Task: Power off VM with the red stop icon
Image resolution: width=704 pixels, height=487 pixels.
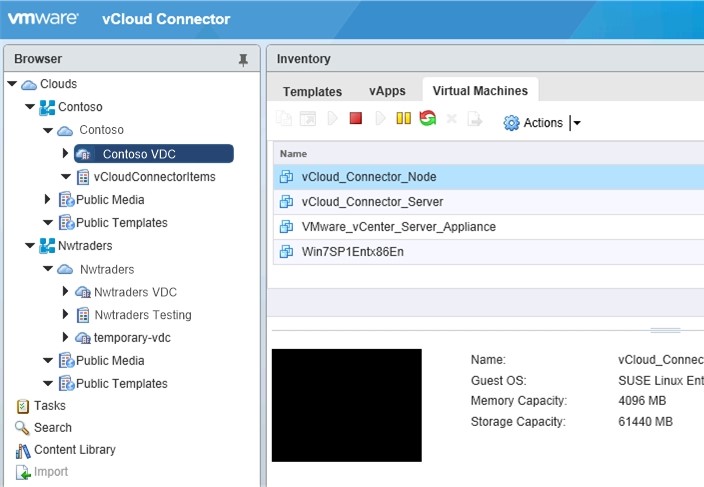Action: pyautogui.click(x=356, y=118)
